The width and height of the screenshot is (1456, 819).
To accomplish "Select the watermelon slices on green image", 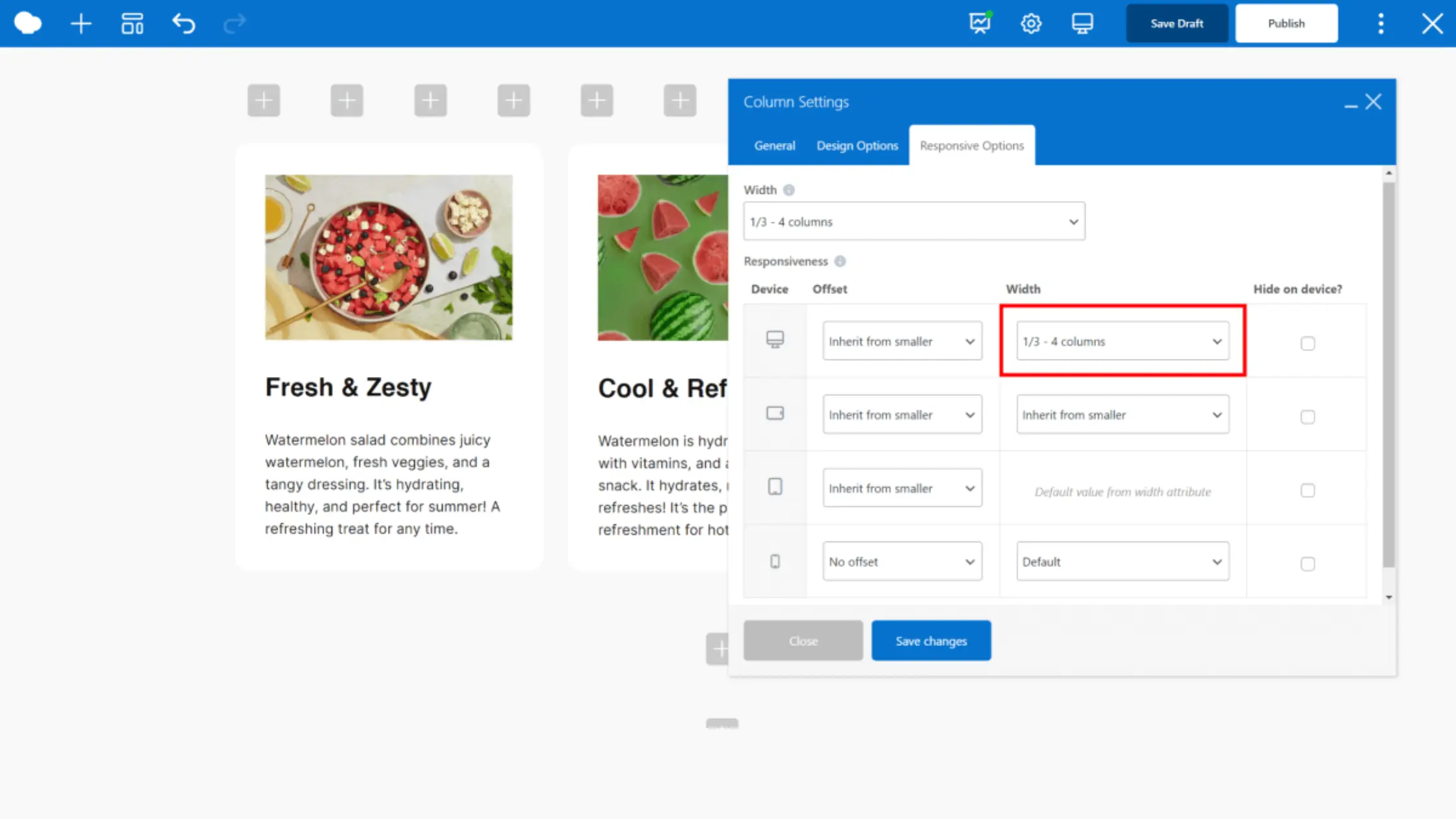I will [663, 257].
